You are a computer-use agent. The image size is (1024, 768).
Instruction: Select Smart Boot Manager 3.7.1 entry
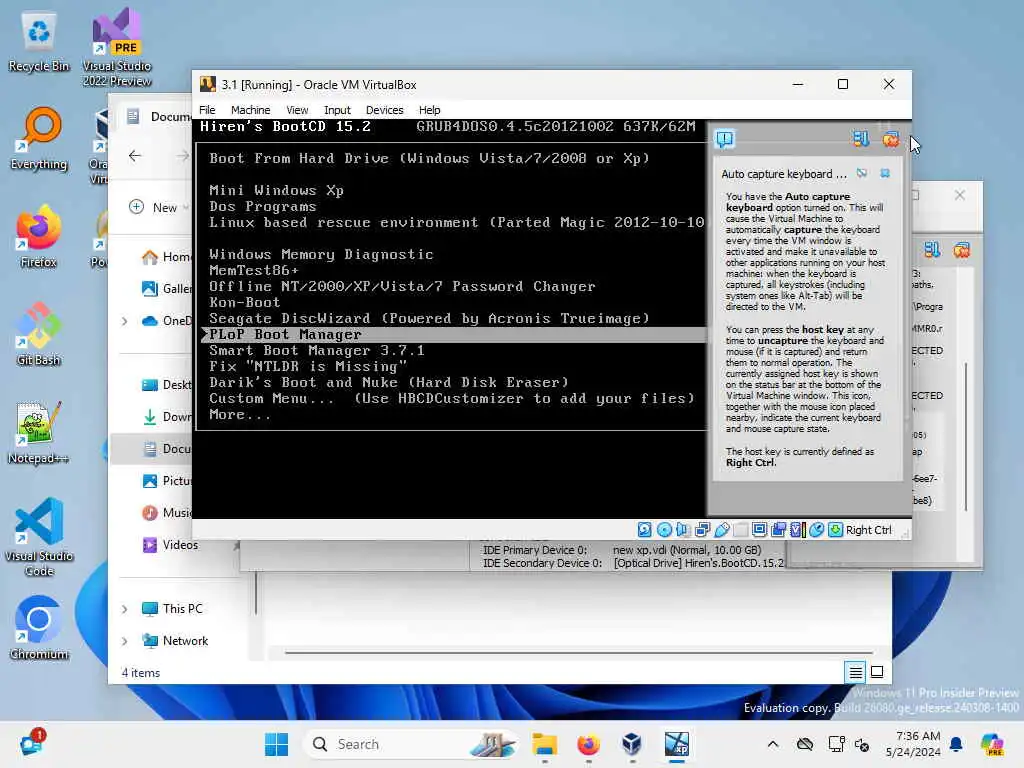[x=317, y=350]
